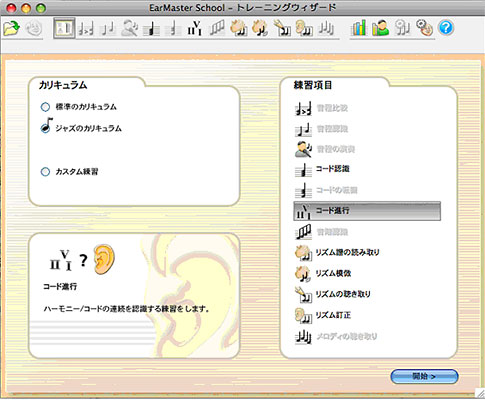The width and height of the screenshot is (485, 402).
Task: Click the Rhythm Correction ear icon in the toolbar
Action: (x=304, y=28)
